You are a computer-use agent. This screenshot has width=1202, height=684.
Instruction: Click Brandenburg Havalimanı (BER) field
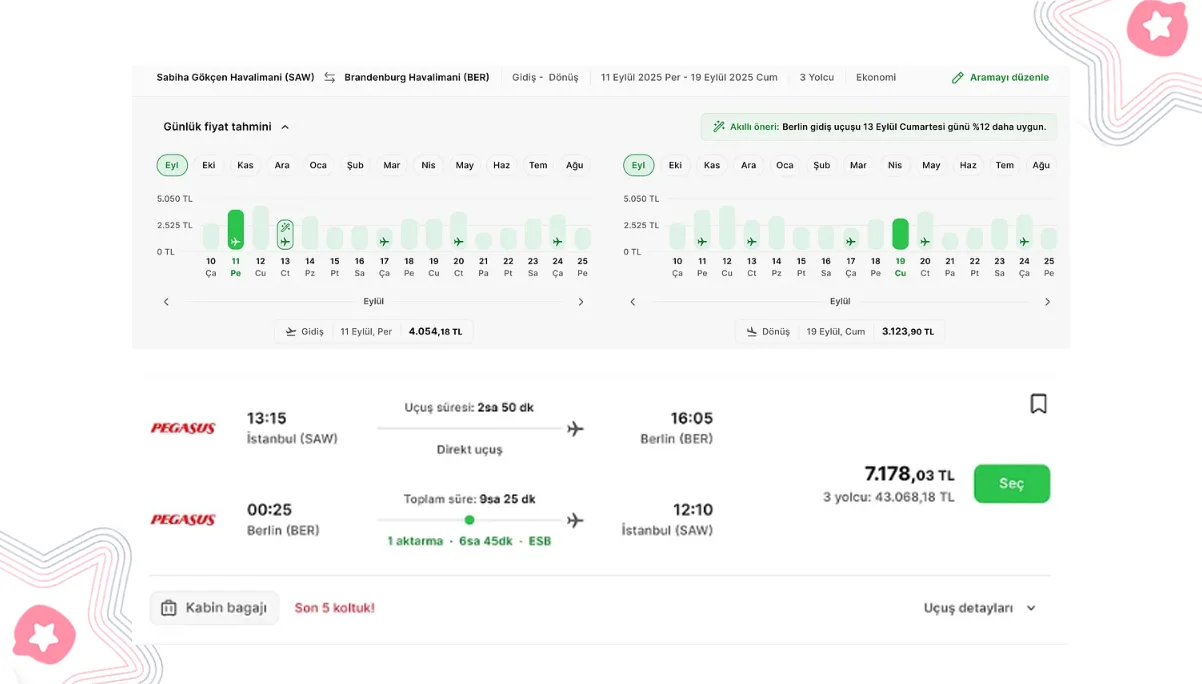(417, 78)
